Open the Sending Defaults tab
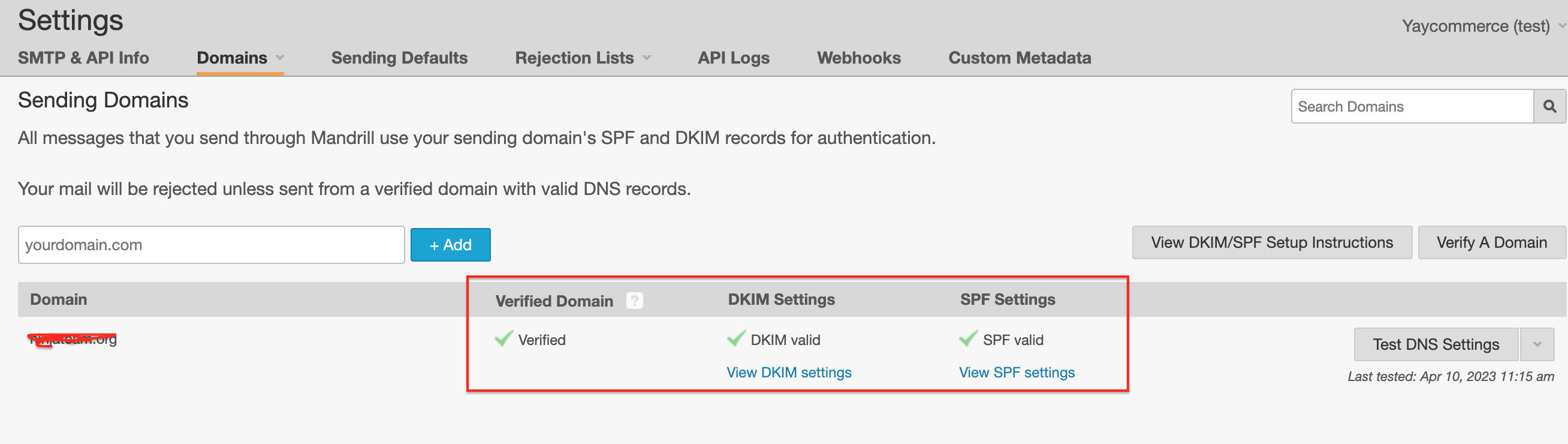The image size is (1568, 444). (399, 58)
